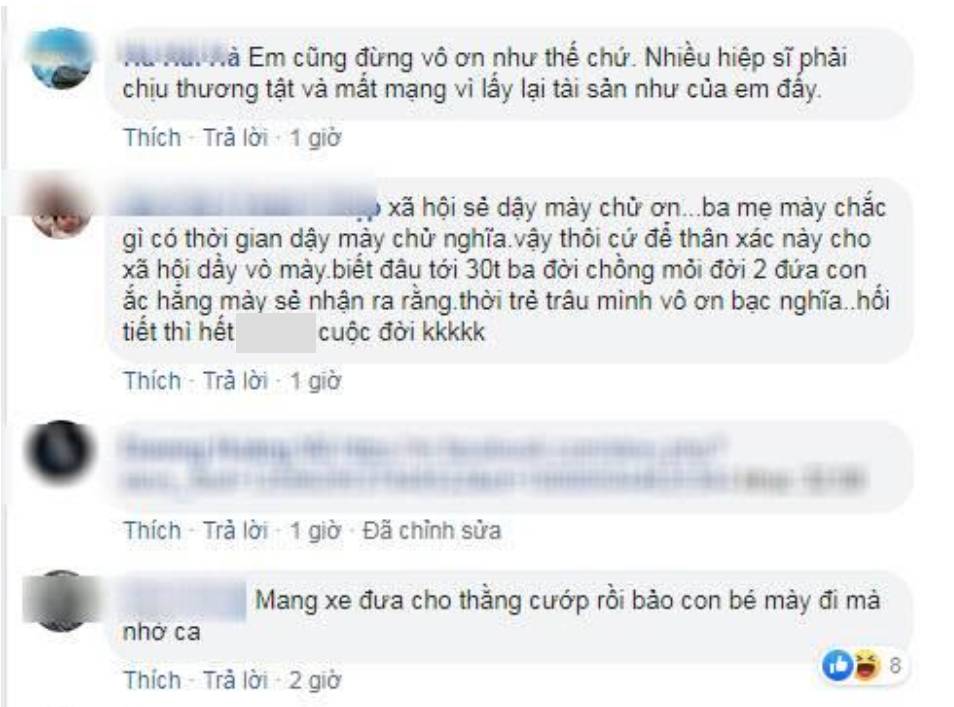The height and width of the screenshot is (707, 954).
Task: Open the "1 giờ" timestamp under the kkkkk comment
Action: pos(315,381)
